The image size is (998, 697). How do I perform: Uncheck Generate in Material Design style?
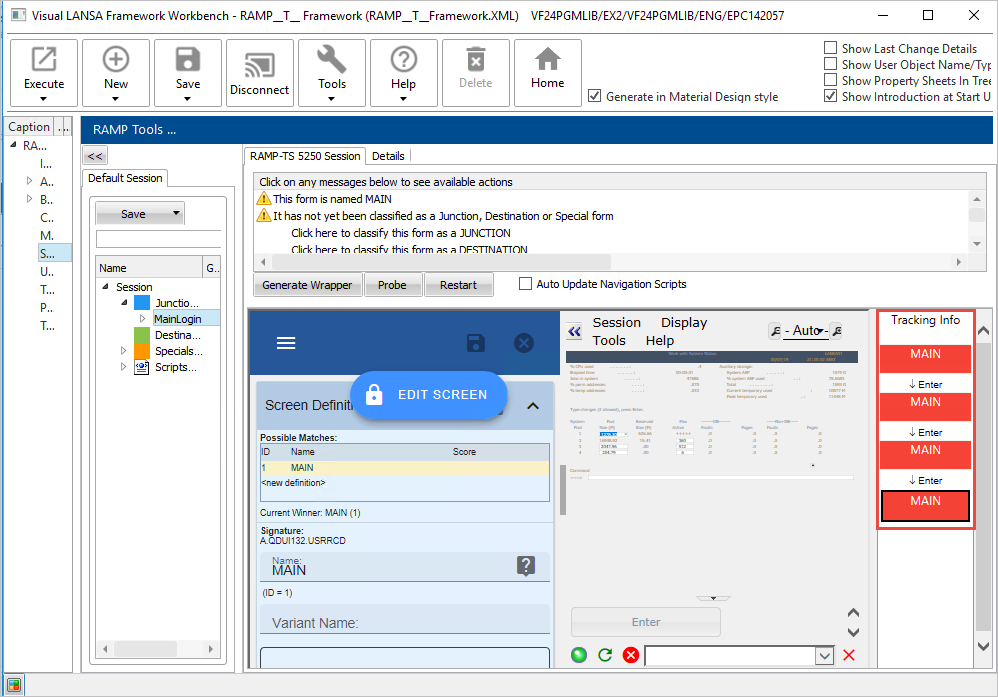(x=595, y=96)
